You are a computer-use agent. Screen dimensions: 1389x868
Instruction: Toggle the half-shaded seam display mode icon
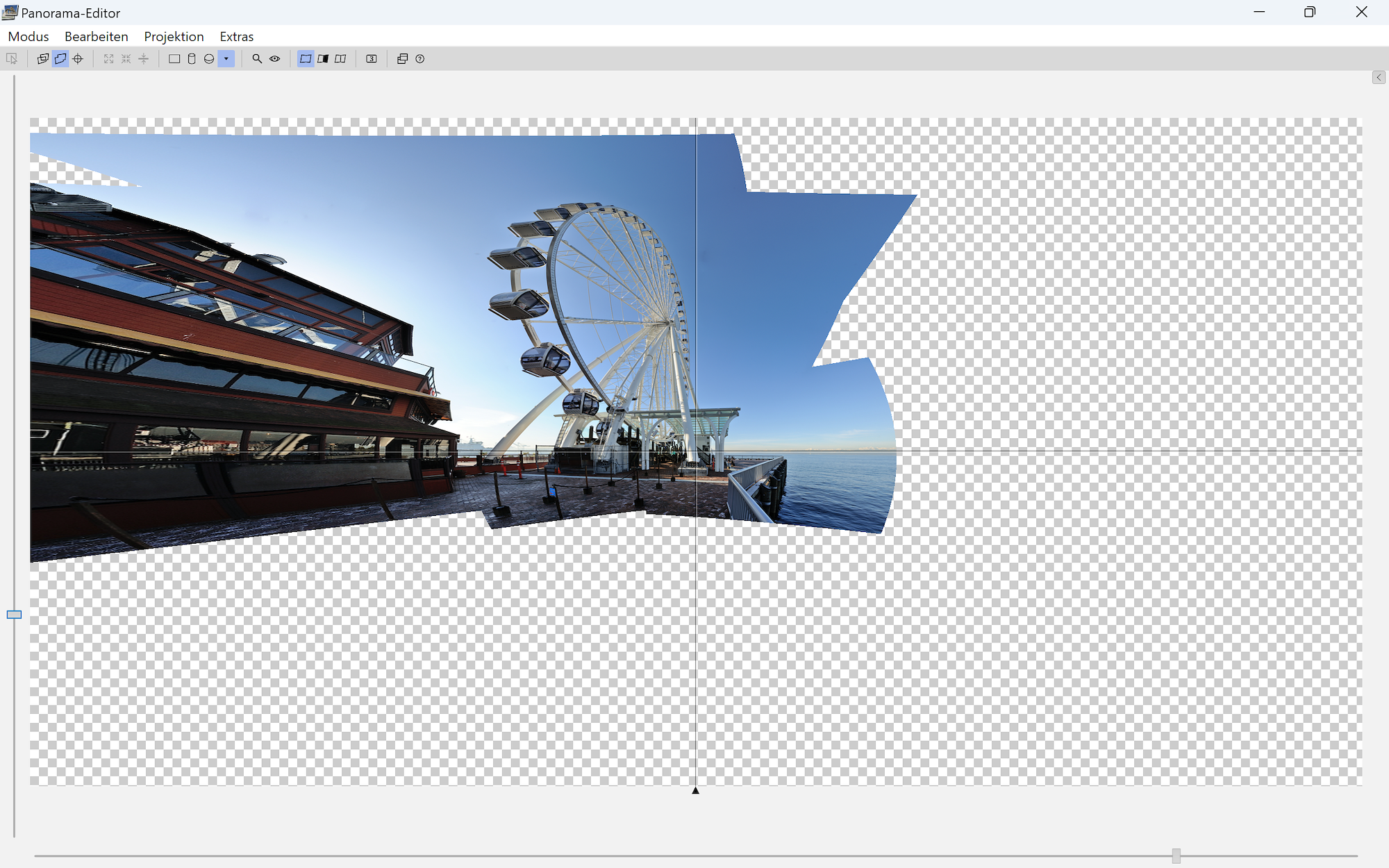coord(323,59)
